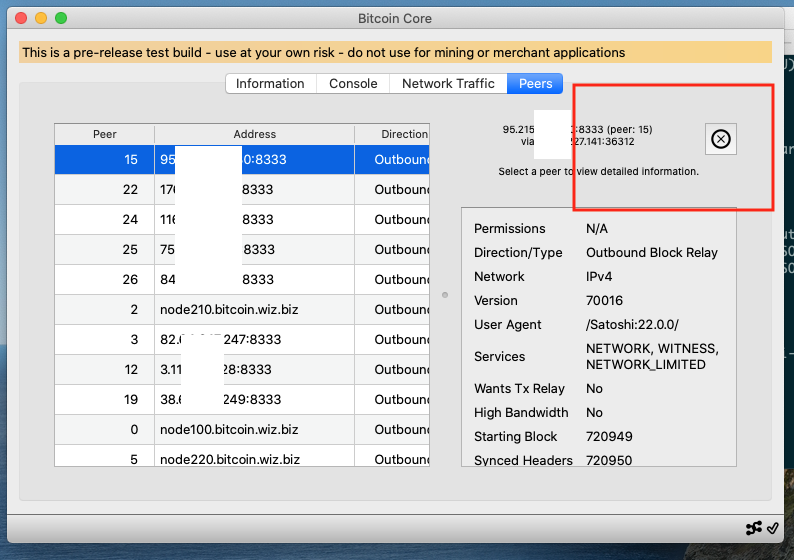Select peer row 22
Screen dimensions: 794x560
242,189
